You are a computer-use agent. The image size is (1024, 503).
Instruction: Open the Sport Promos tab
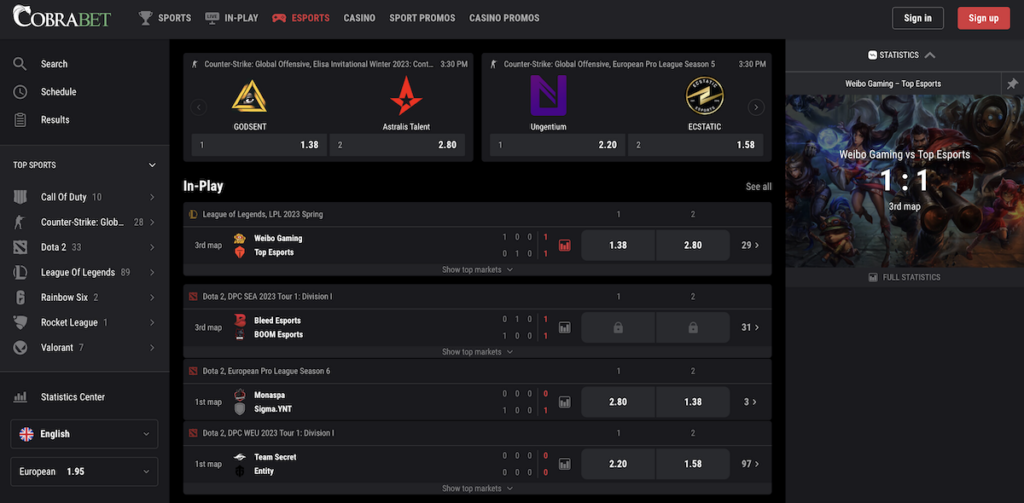[423, 18]
